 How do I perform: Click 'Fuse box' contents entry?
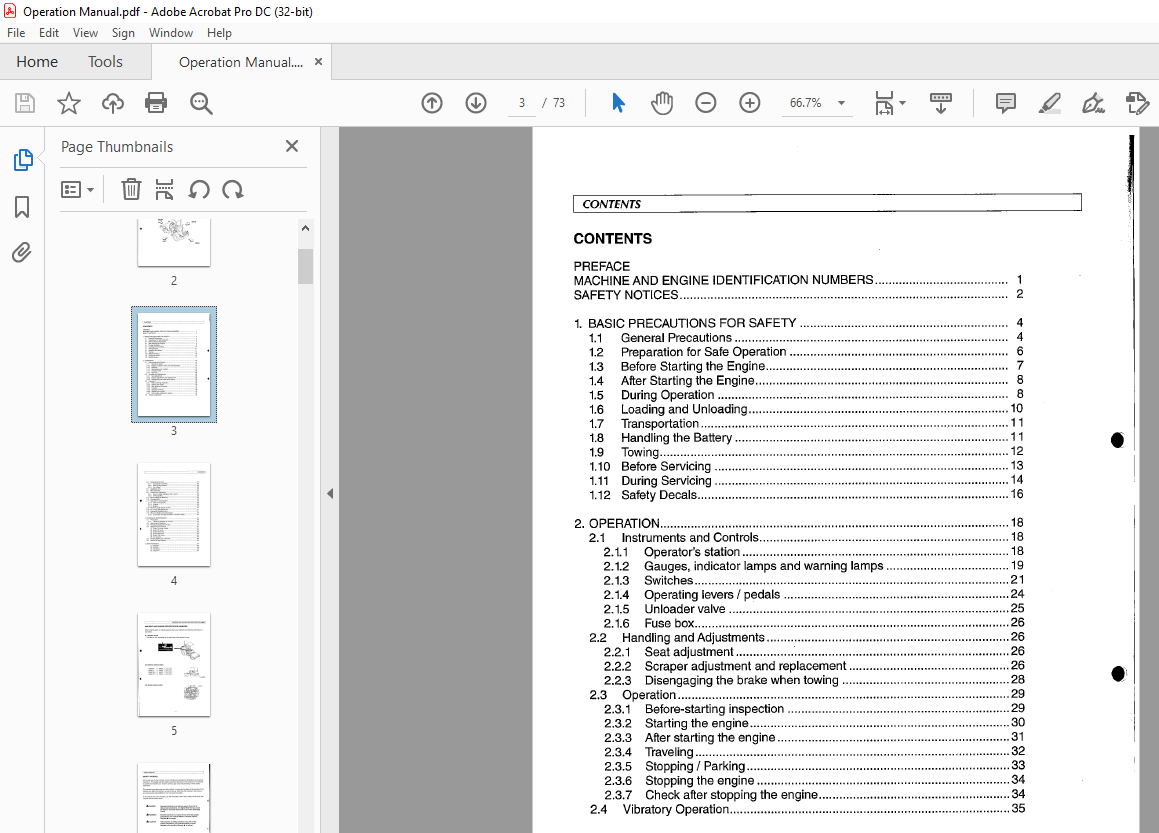click(x=669, y=623)
